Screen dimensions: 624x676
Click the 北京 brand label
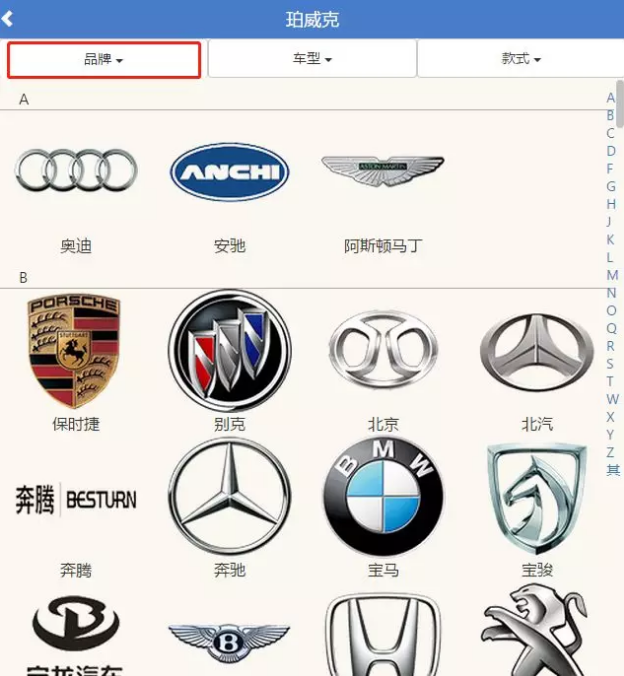tap(383, 424)
